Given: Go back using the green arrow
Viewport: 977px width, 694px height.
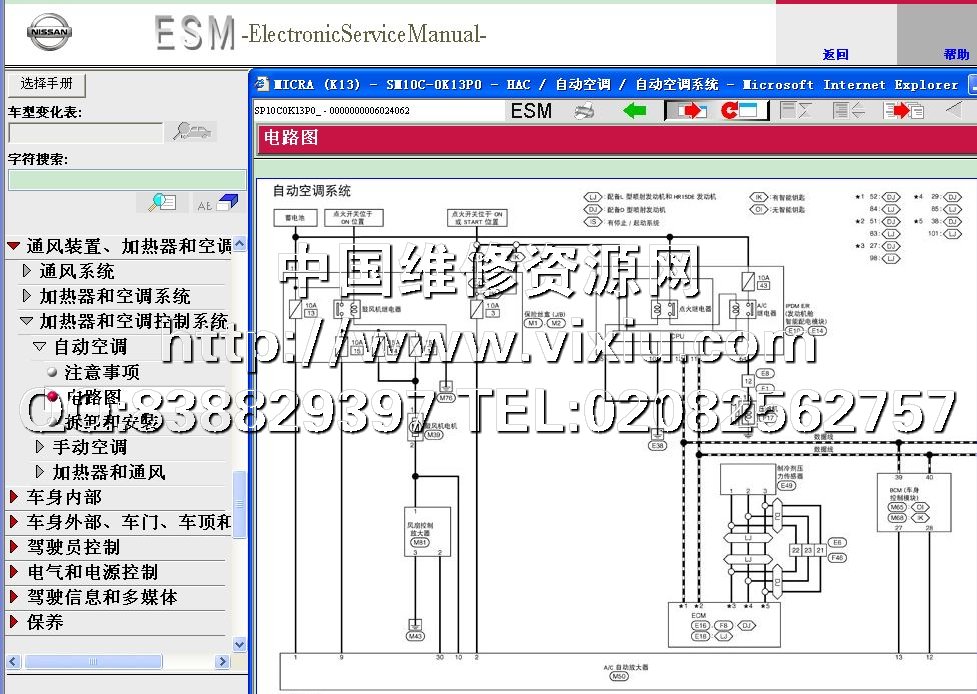Looking at the screenshot, I should (x=634, y=111).
